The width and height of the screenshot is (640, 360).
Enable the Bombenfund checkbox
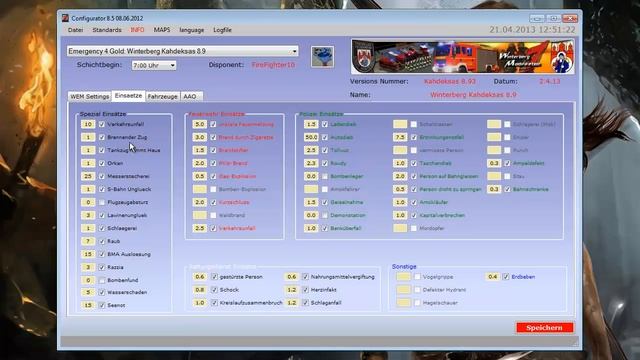(102, 280)
